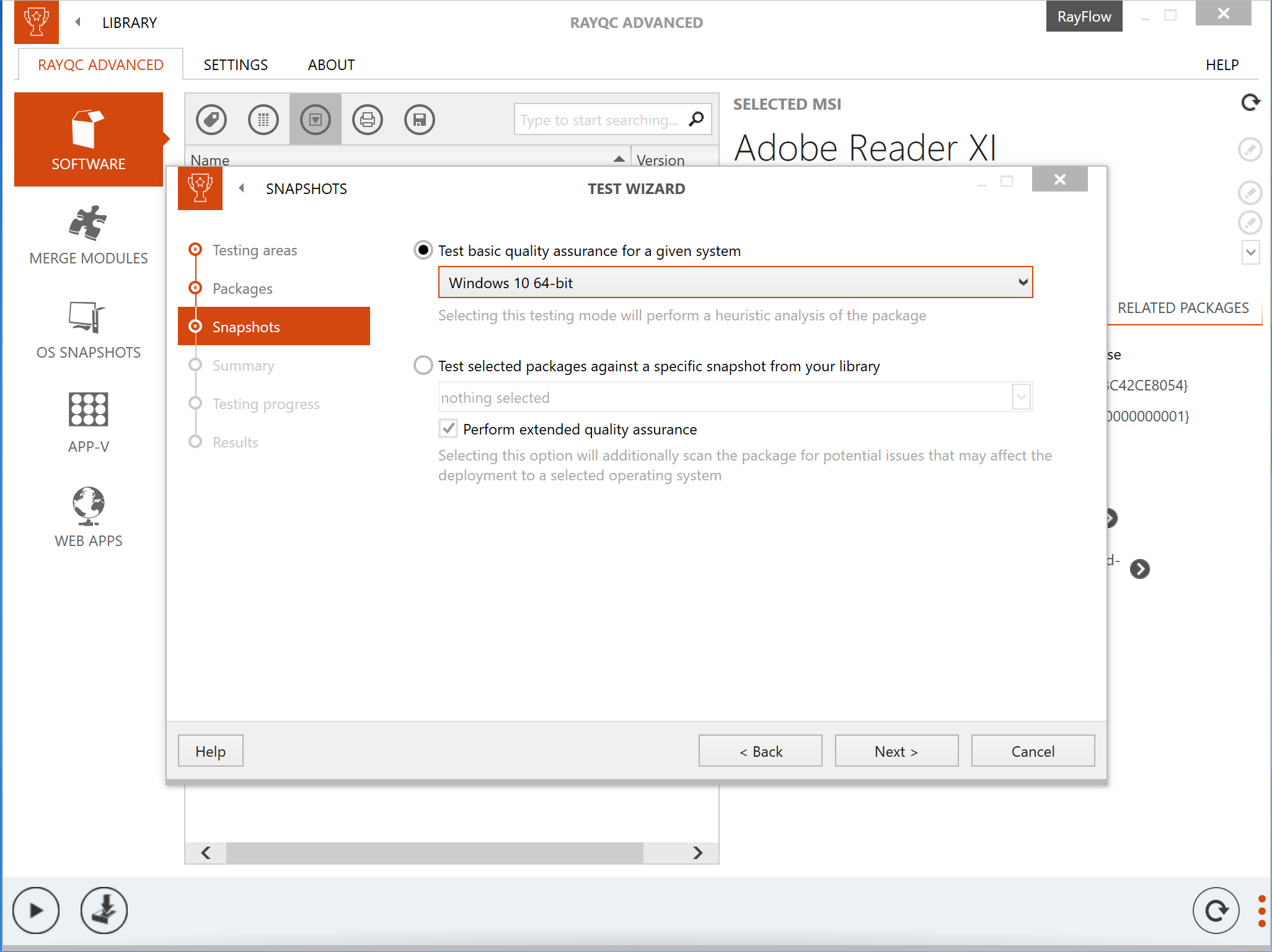Click the import download icon at bottom

[104, 910]
